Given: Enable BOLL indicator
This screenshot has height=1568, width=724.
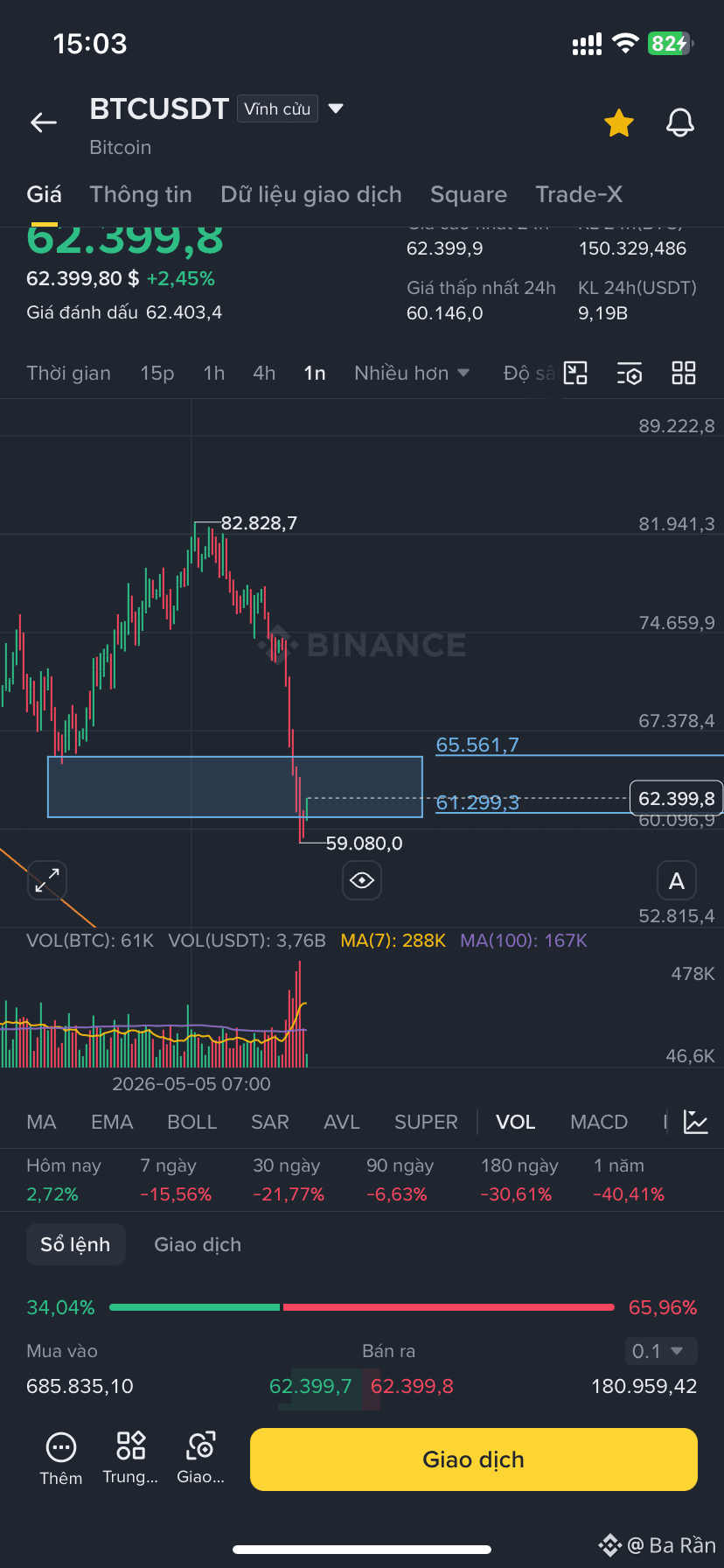Looking at the screenshot, I should 191,1122.
